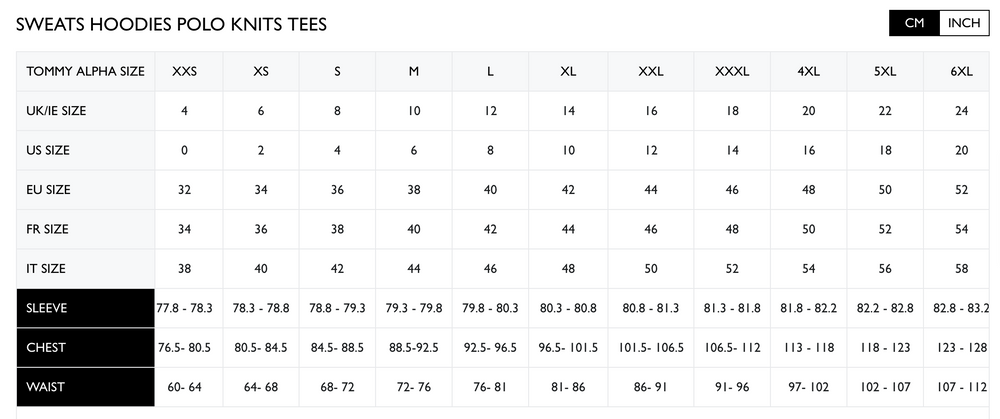Click the WAIST row header
The image size is (1000, 419).
[x=86, y=387]
